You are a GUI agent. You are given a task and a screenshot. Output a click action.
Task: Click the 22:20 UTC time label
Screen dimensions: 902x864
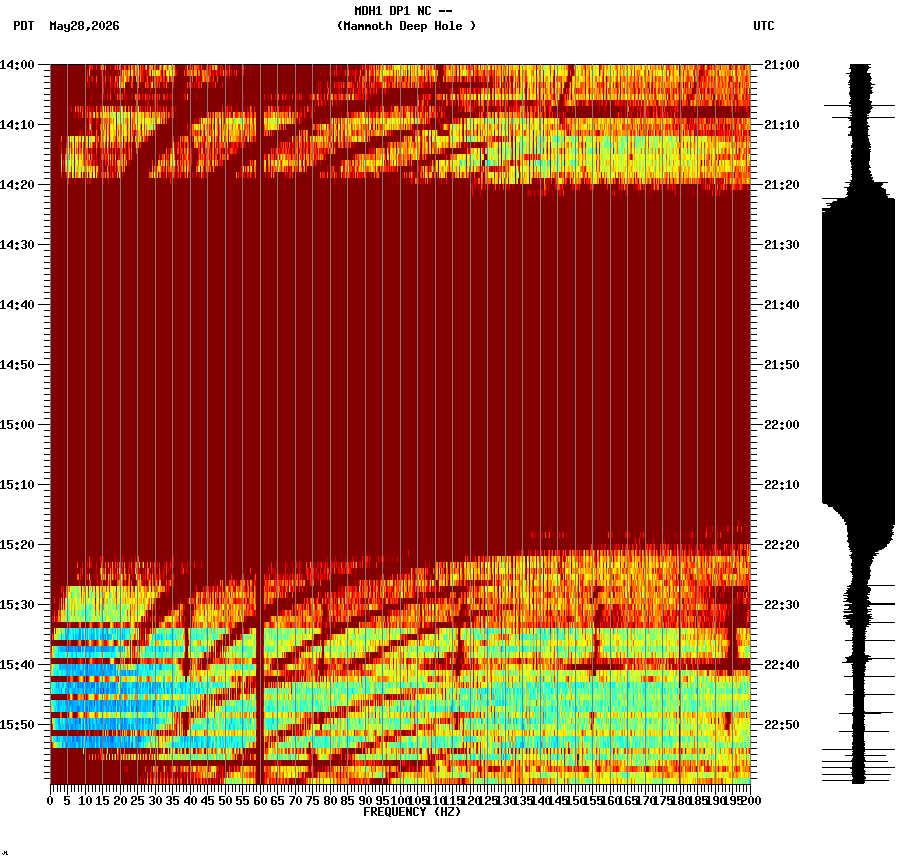coord(782,545)
